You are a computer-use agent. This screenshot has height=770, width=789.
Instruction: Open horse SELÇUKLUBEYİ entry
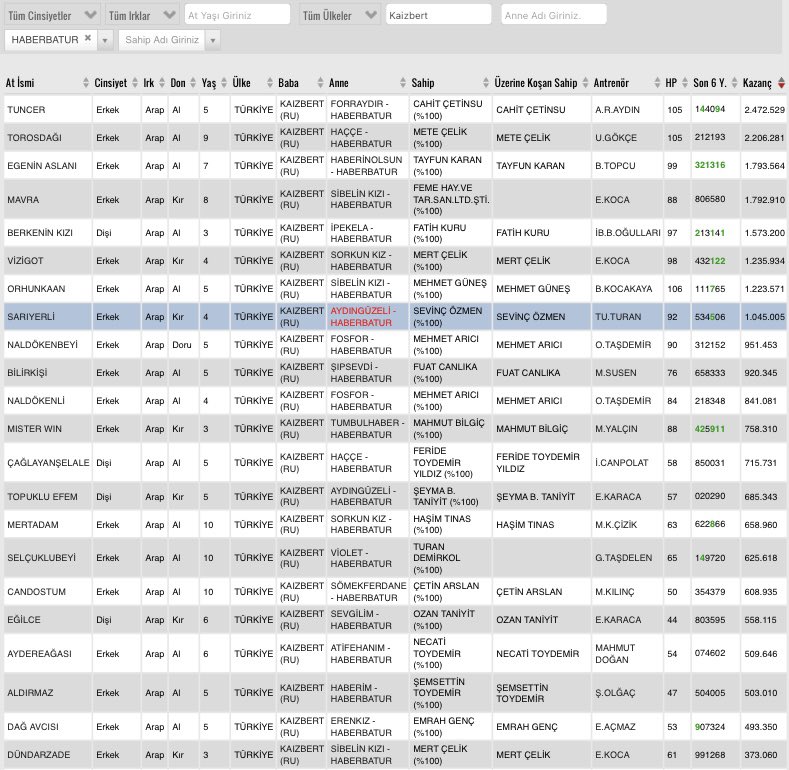point(41,558)
